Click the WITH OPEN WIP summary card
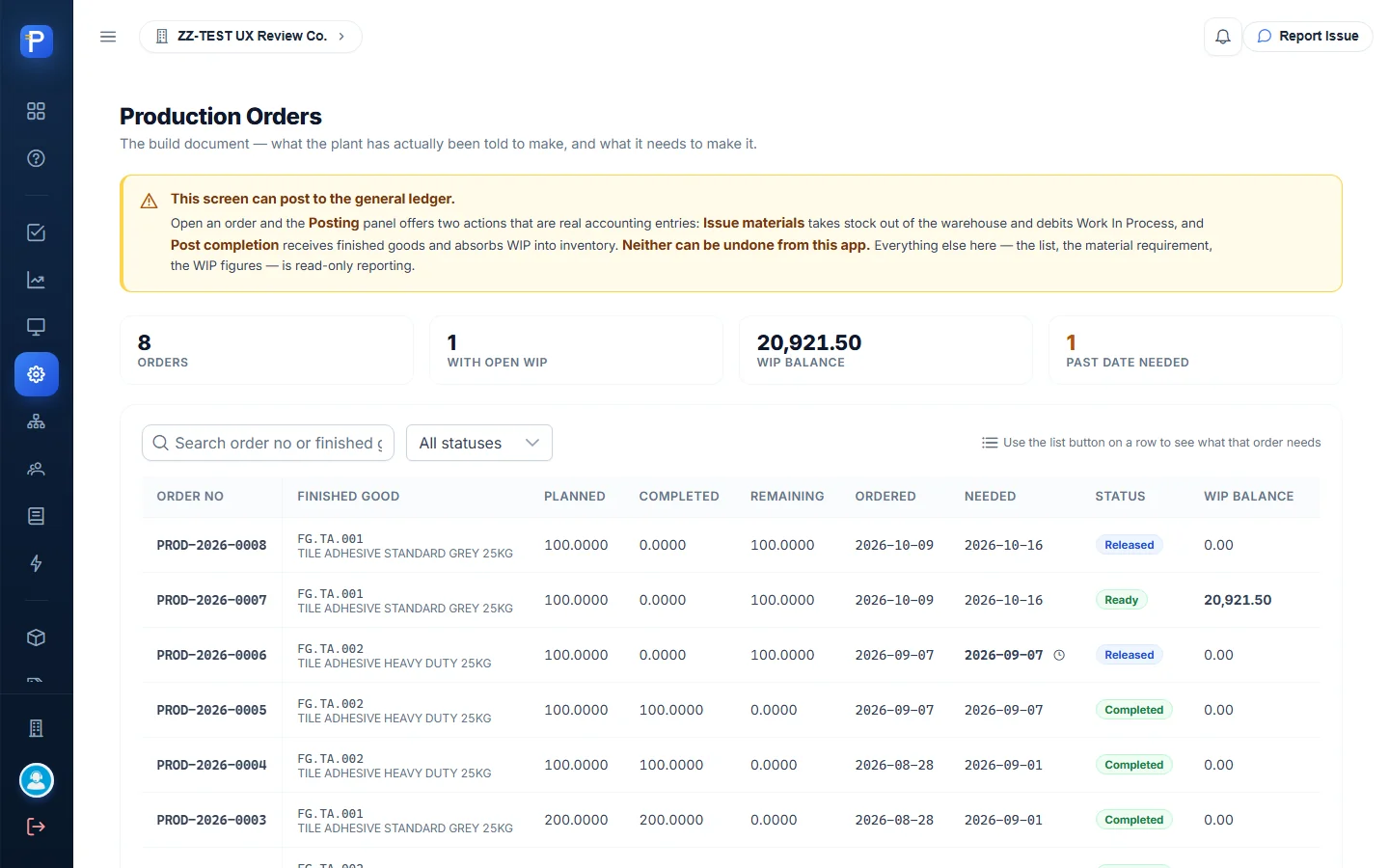The image size is (1389, 868). coord(577,350)
